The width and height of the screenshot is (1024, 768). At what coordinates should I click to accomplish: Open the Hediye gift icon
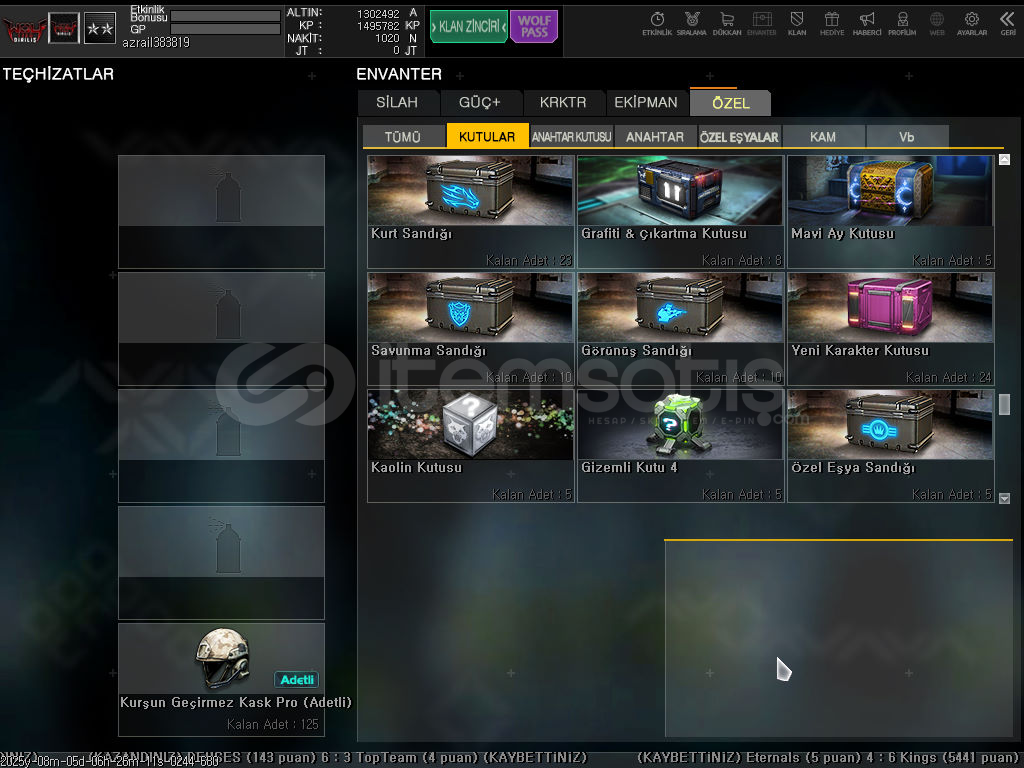click(x=832, y=24)
